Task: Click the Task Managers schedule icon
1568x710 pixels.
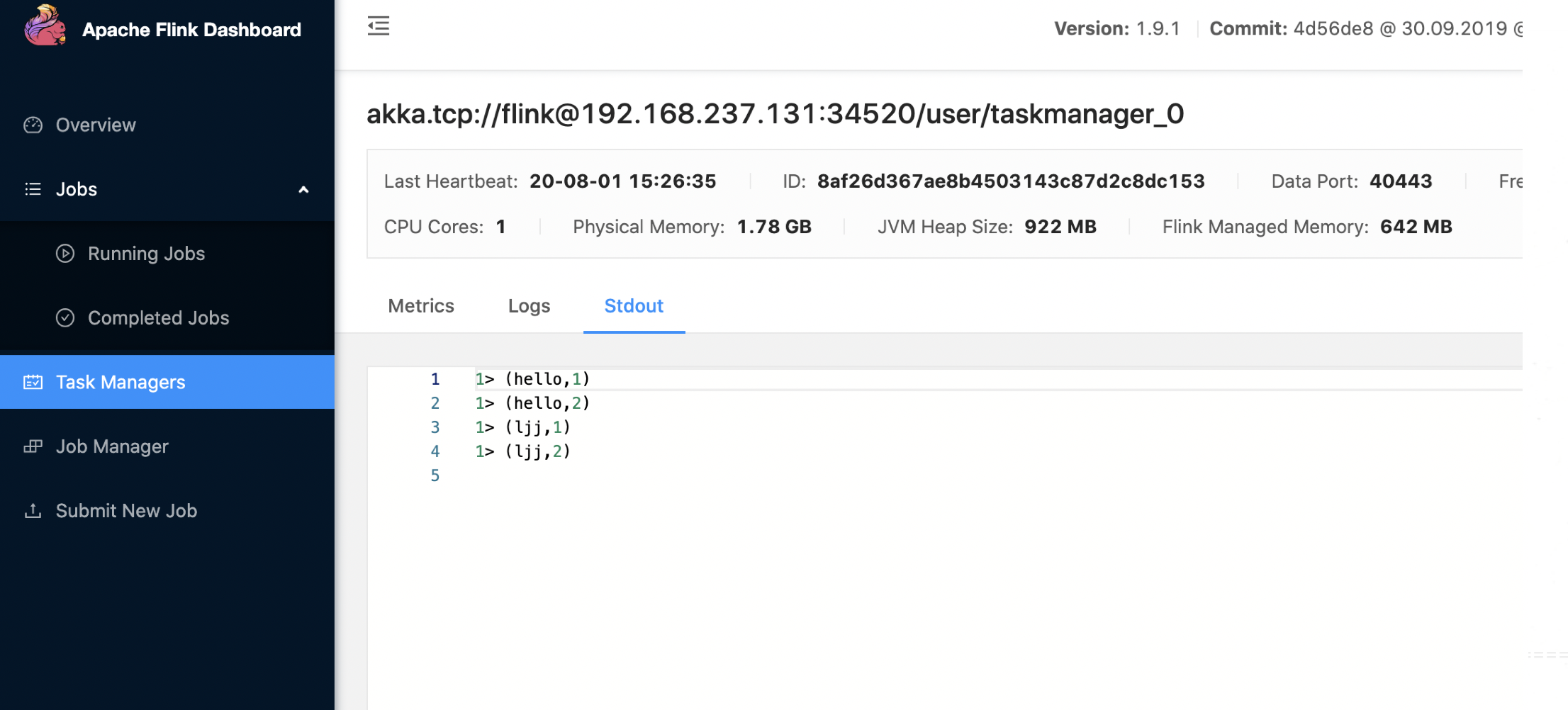Action: tap(33, 382)
